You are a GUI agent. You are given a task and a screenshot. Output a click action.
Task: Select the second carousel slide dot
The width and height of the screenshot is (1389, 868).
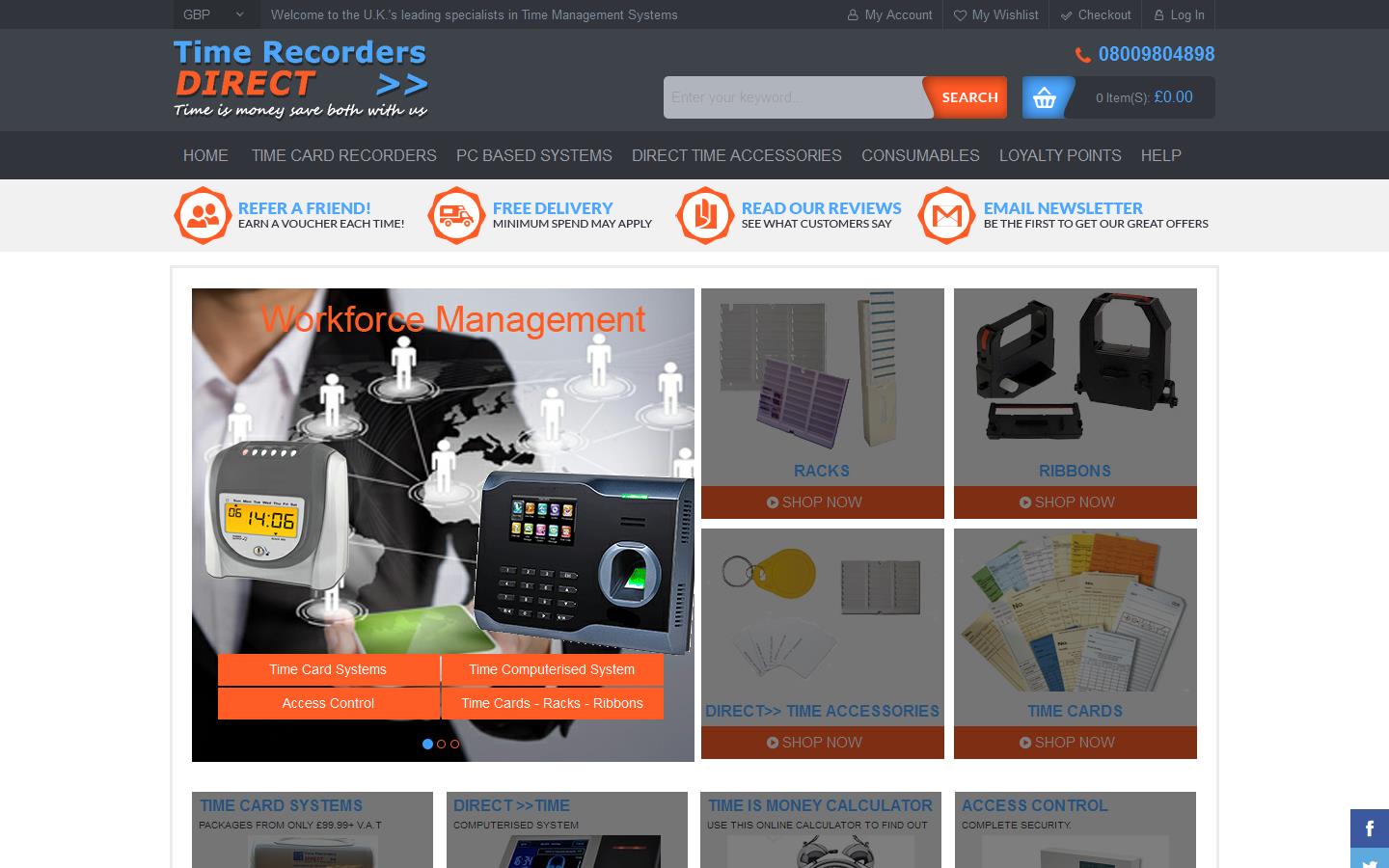(x=441, y=744)
